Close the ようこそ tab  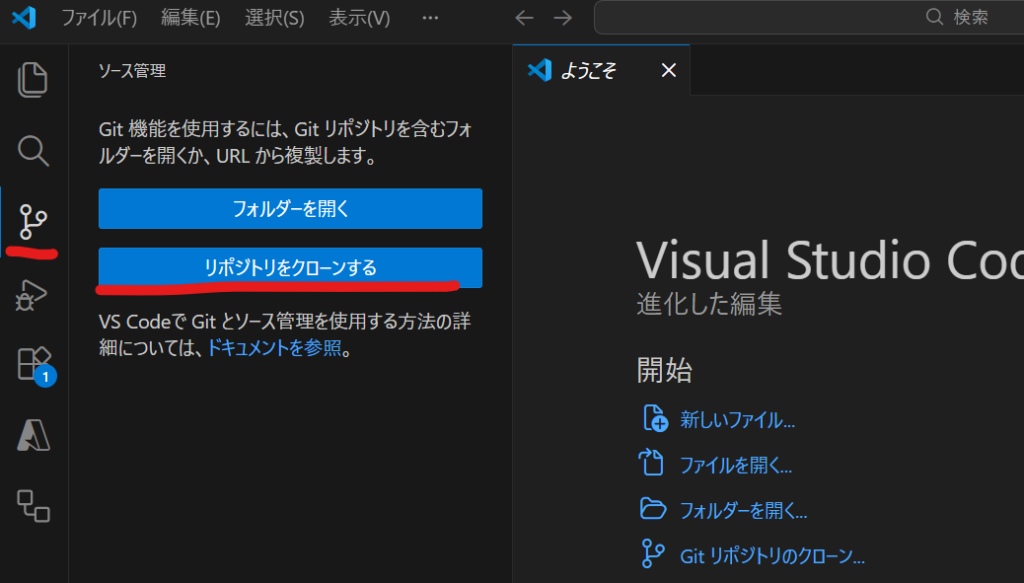(669, 70)
